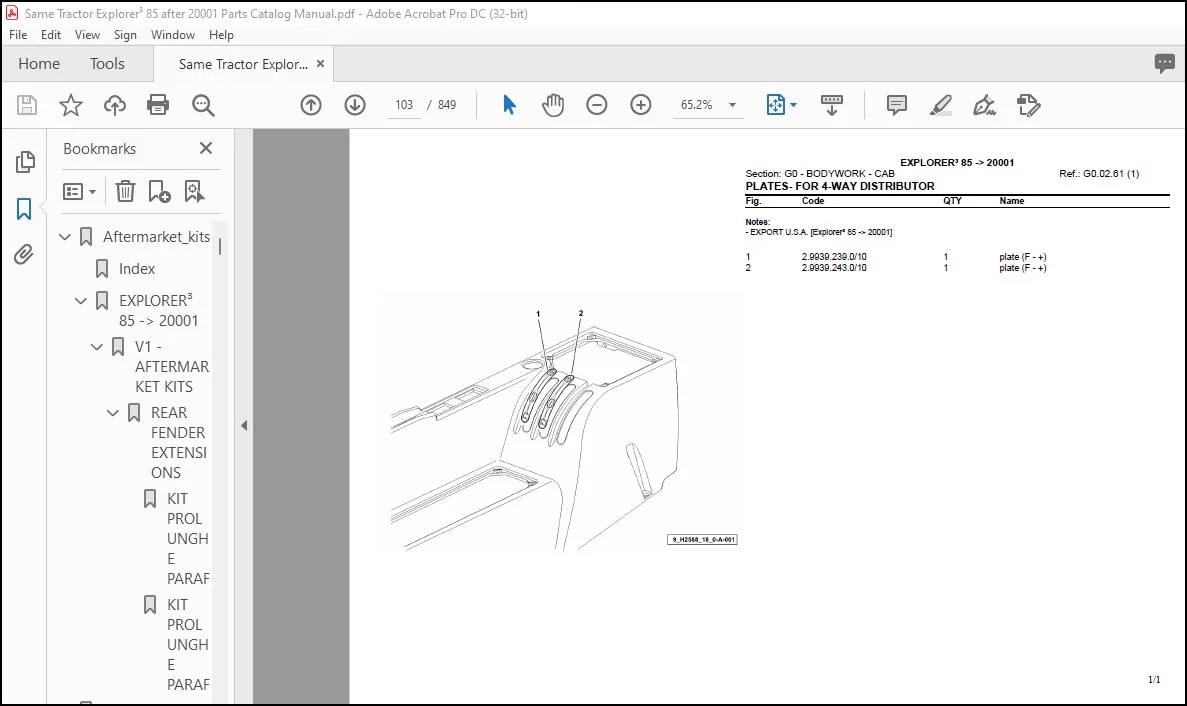1187x706 pixels.
Task: Click the zoom percentage field 65.2%
Action: click(696, 105)
